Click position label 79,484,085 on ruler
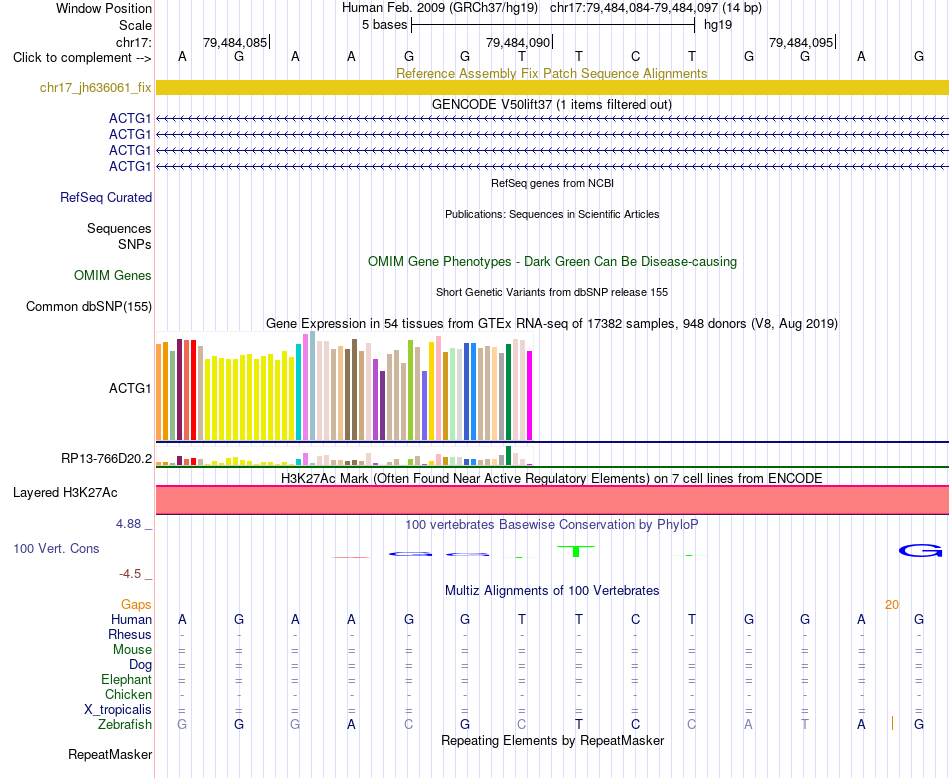The image size is (950, 778). (235, 42)
